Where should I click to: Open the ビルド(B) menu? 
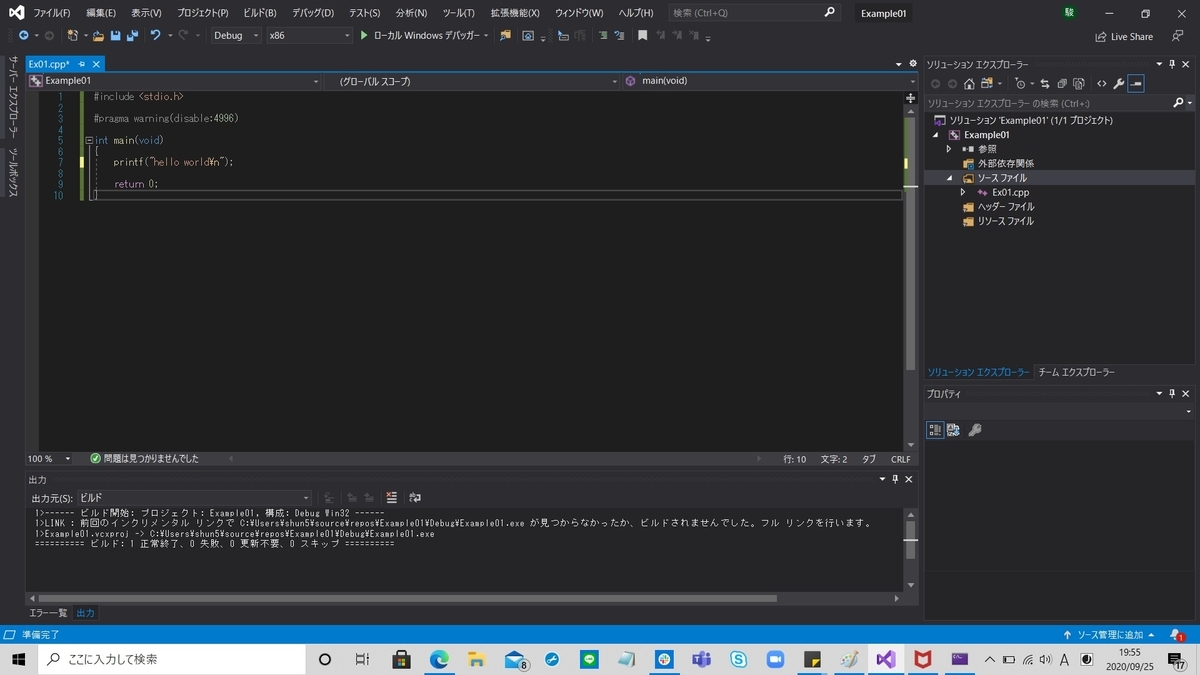(x=260, y=13)
